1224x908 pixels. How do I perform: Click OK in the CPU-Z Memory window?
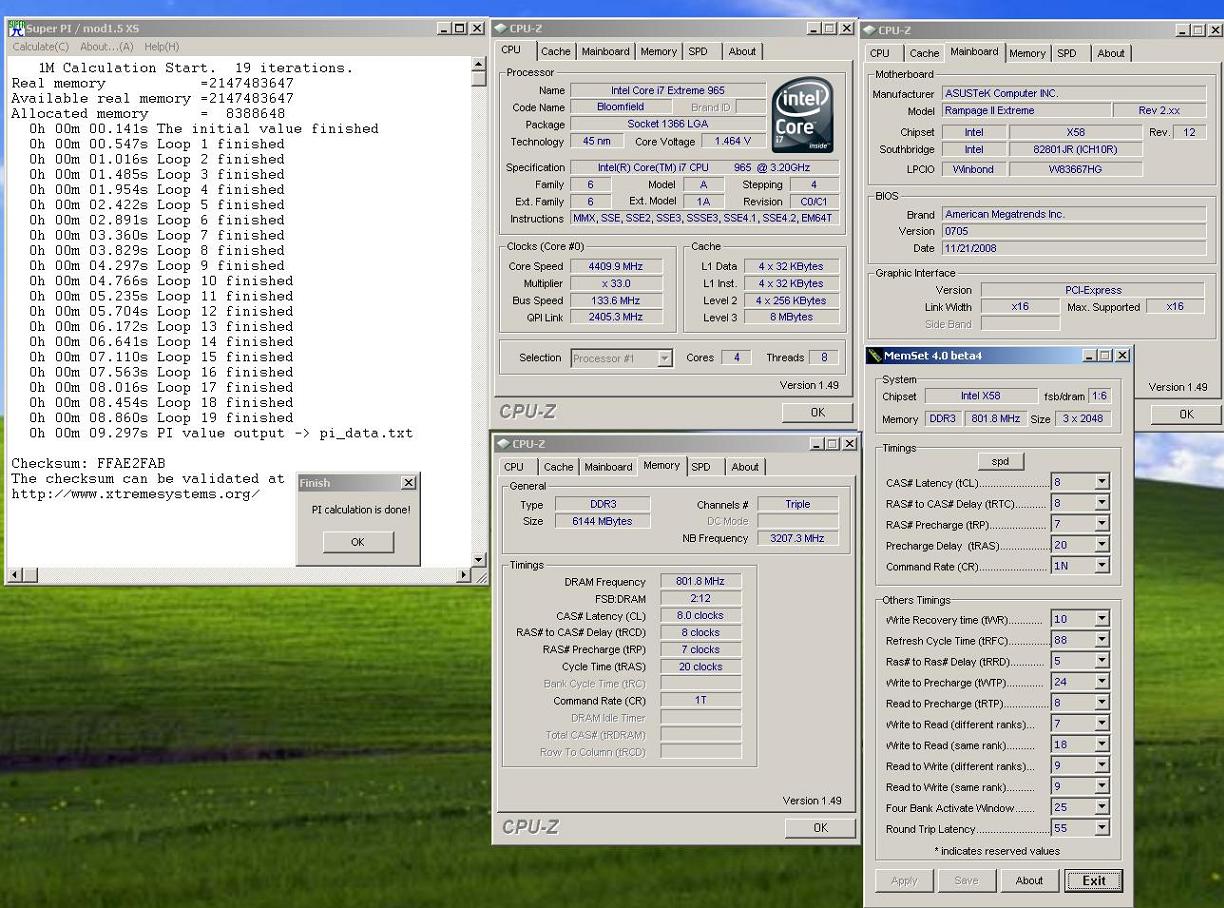pyautogui.click(x=820, y=827)
